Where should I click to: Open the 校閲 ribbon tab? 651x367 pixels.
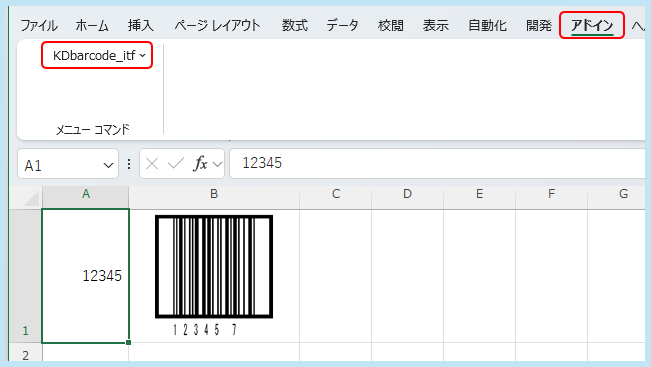(x=390, y=25)
